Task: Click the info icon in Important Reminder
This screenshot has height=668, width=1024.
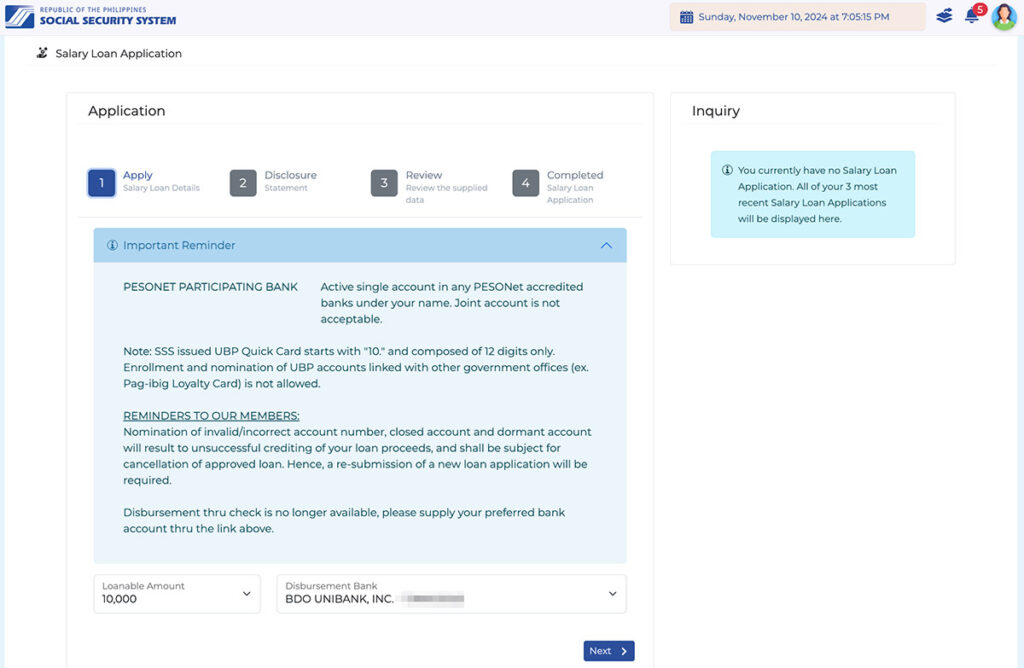Action: [112, 245]
